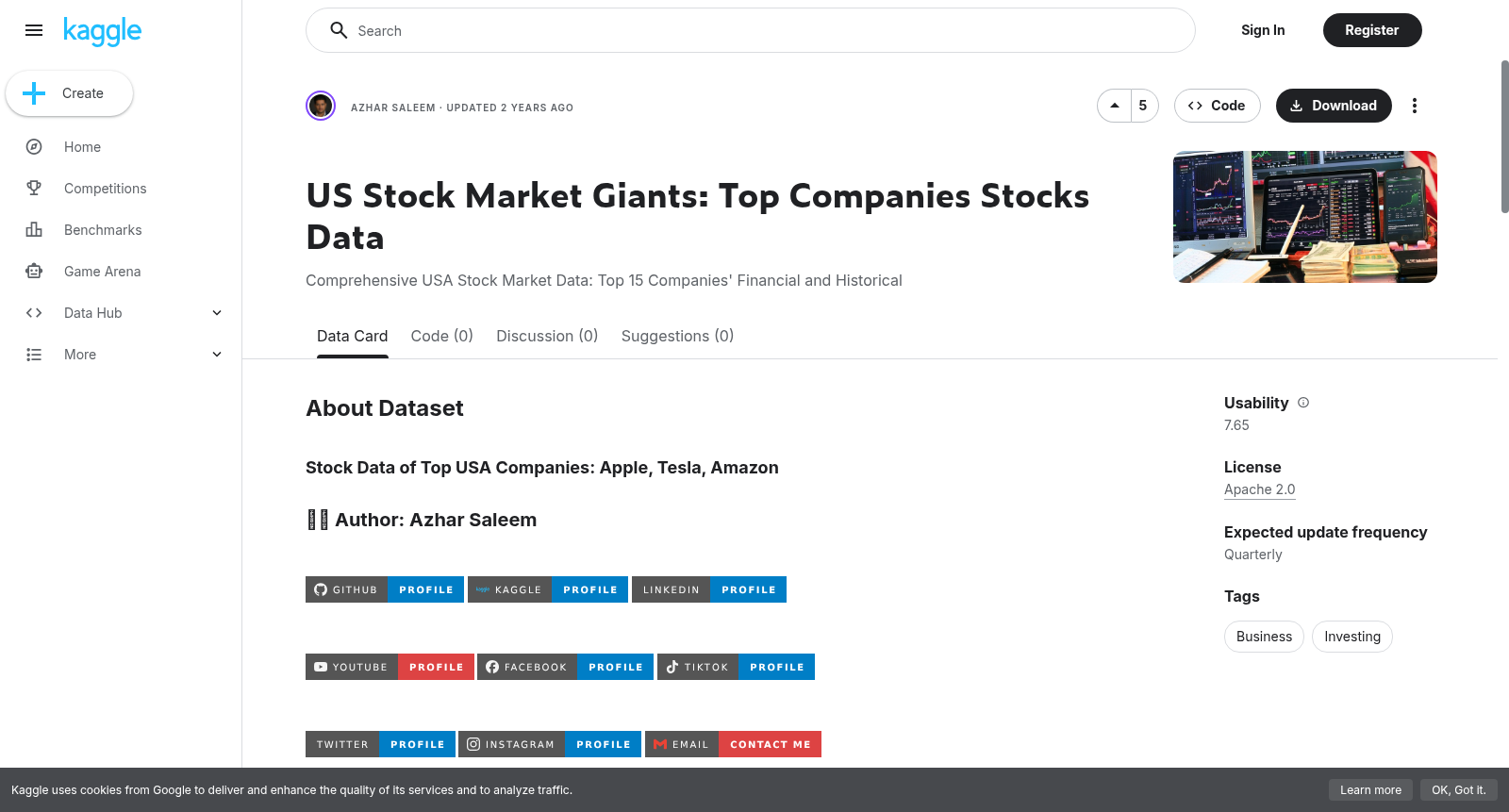The height and width of the screenshot is (812, 1509).
Task: Open the dataset stock market thumbnail
Action: click(1305, 217)
